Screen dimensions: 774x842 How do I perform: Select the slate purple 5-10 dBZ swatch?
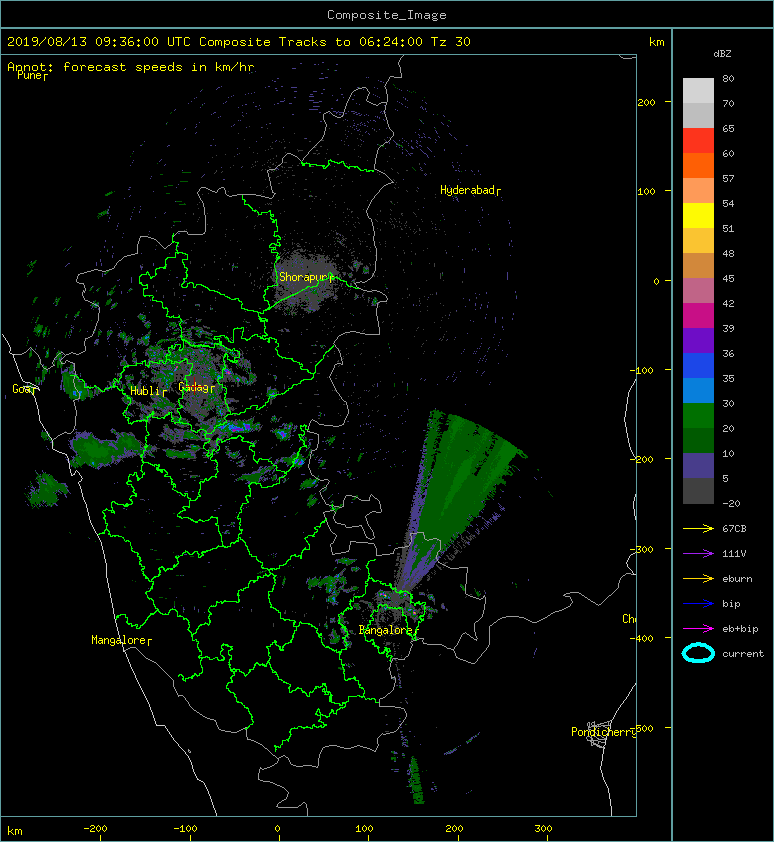point(698,465)
